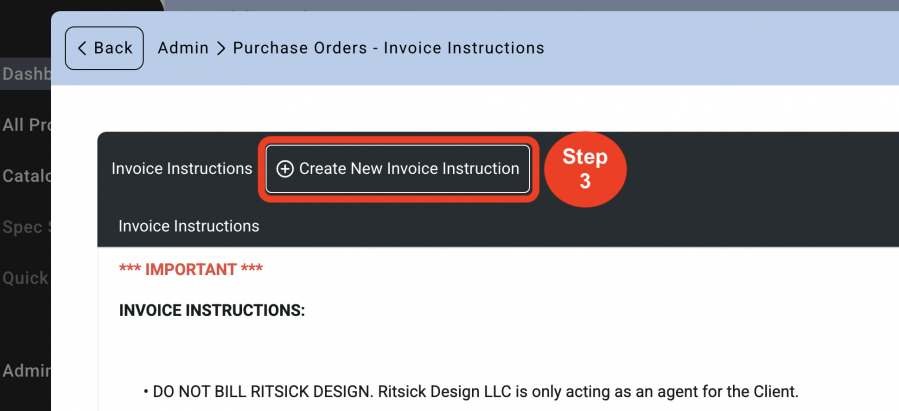Select Purchase Orders - Invoice Instructions breadcrumb
The width and height of the screenshot is (899, 411).
(388, 48)
